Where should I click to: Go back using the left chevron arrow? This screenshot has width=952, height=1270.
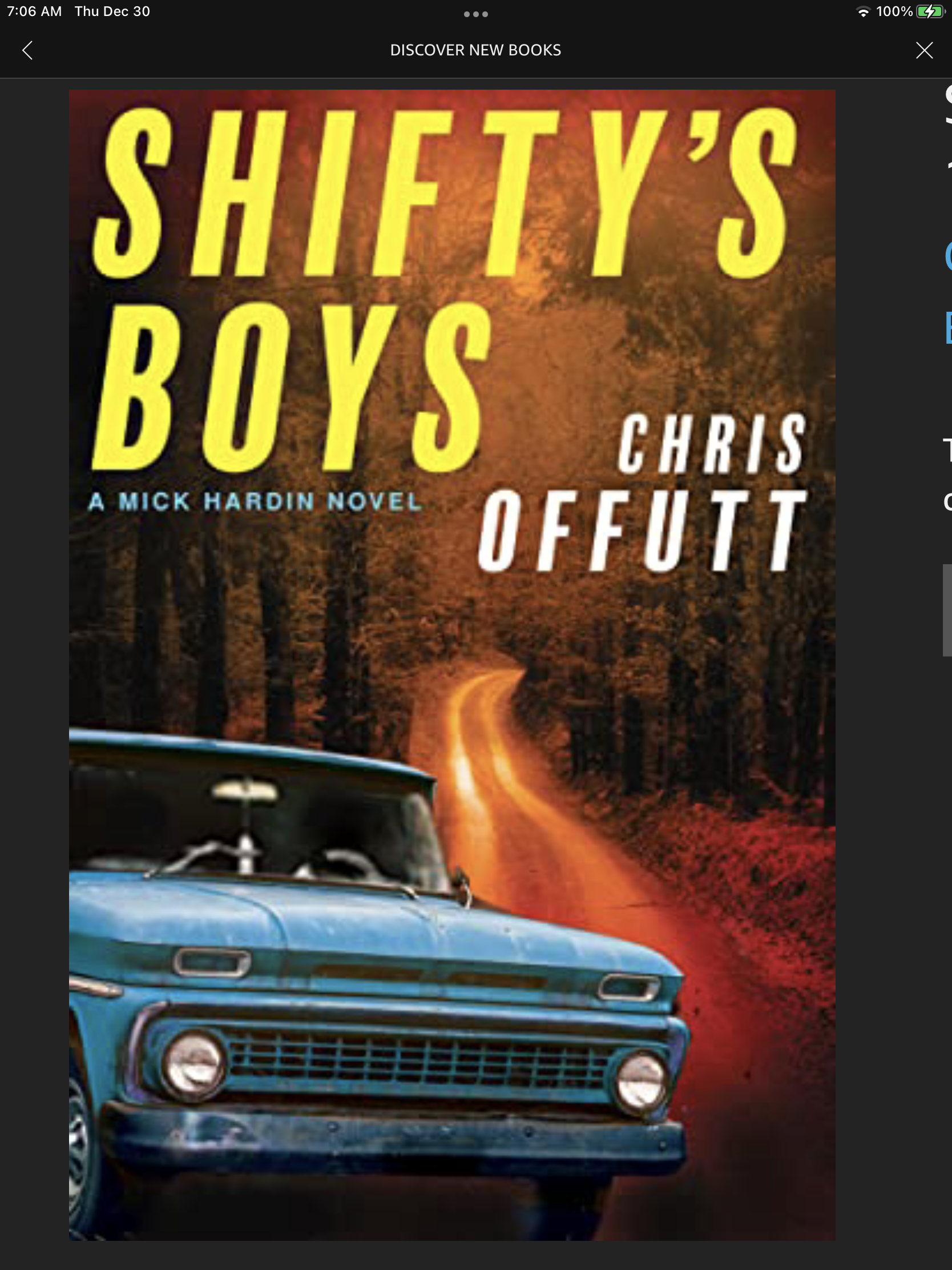(27, 50)
